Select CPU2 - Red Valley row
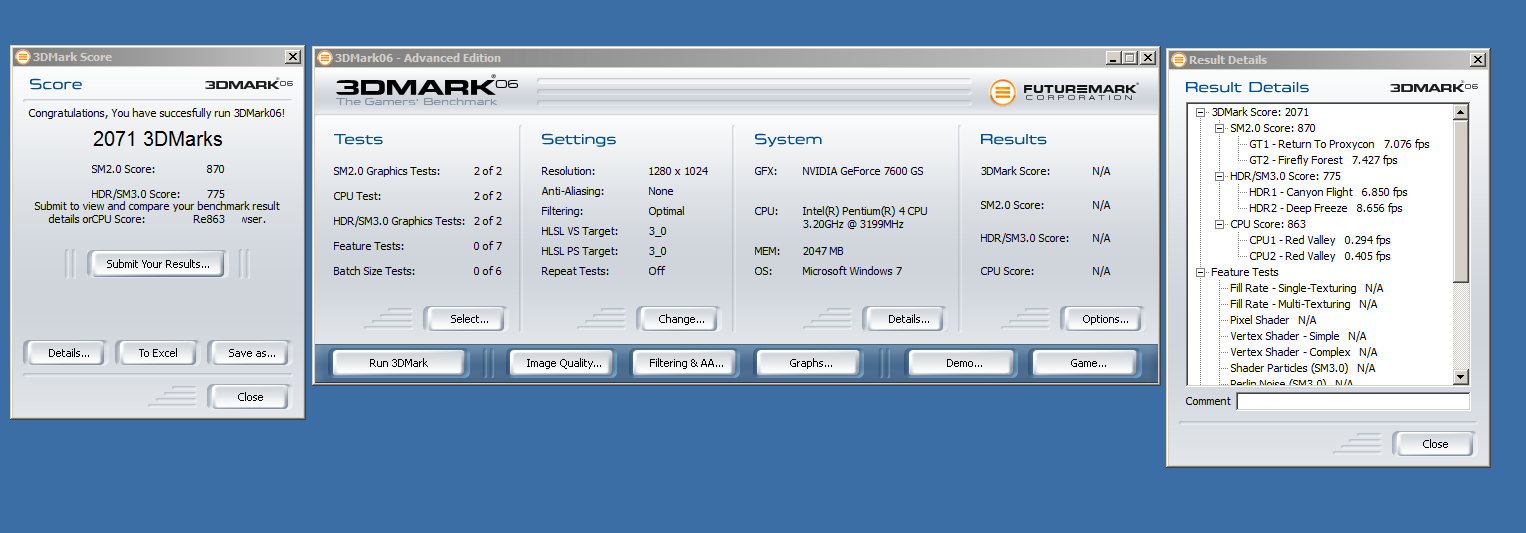 tap(1319, 256)
